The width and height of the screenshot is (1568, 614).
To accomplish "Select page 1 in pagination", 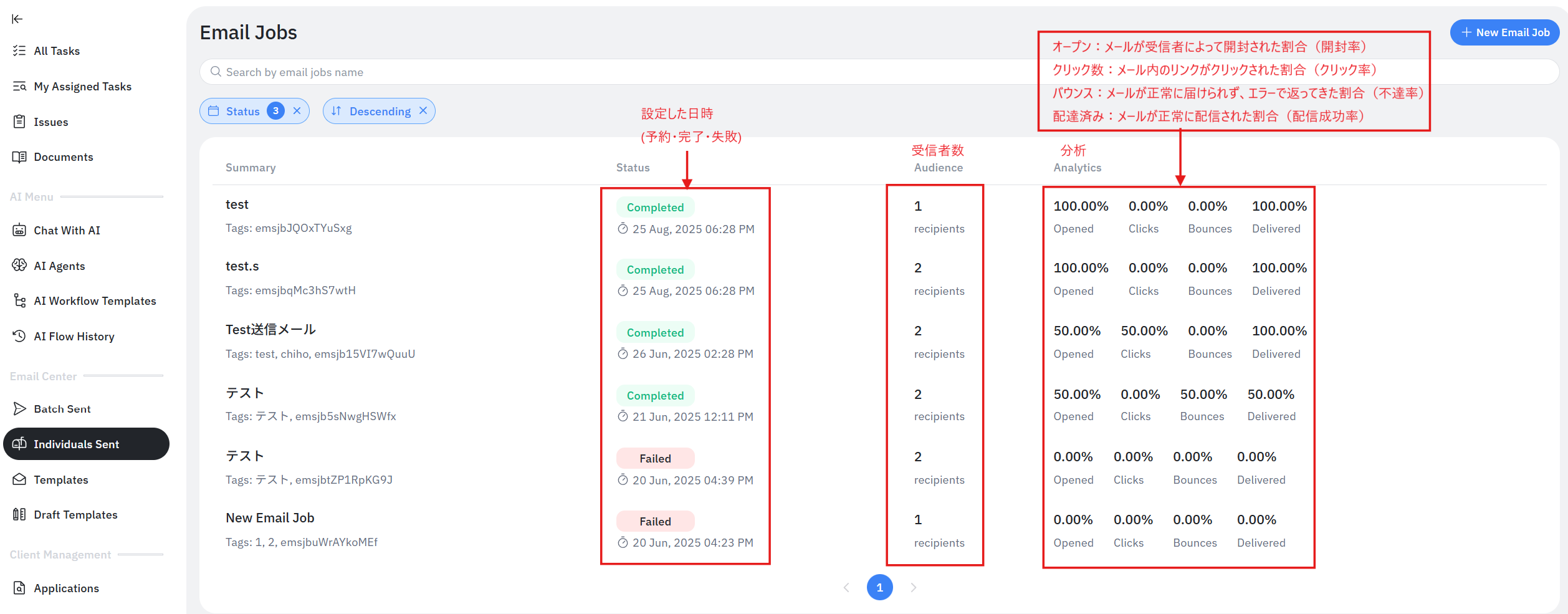I will pyautogui.click(x=879, y=587).
